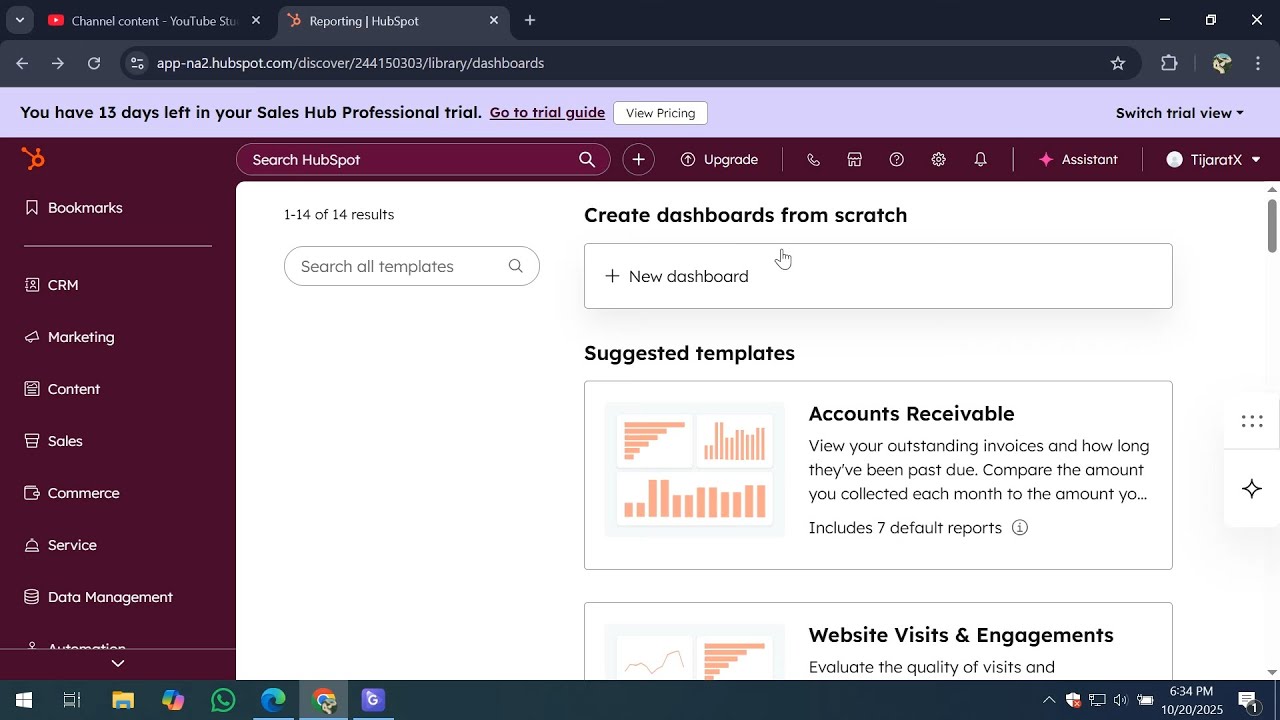Open the tab search dropdown arrow

pyautogui.click(x=19, y=20)
